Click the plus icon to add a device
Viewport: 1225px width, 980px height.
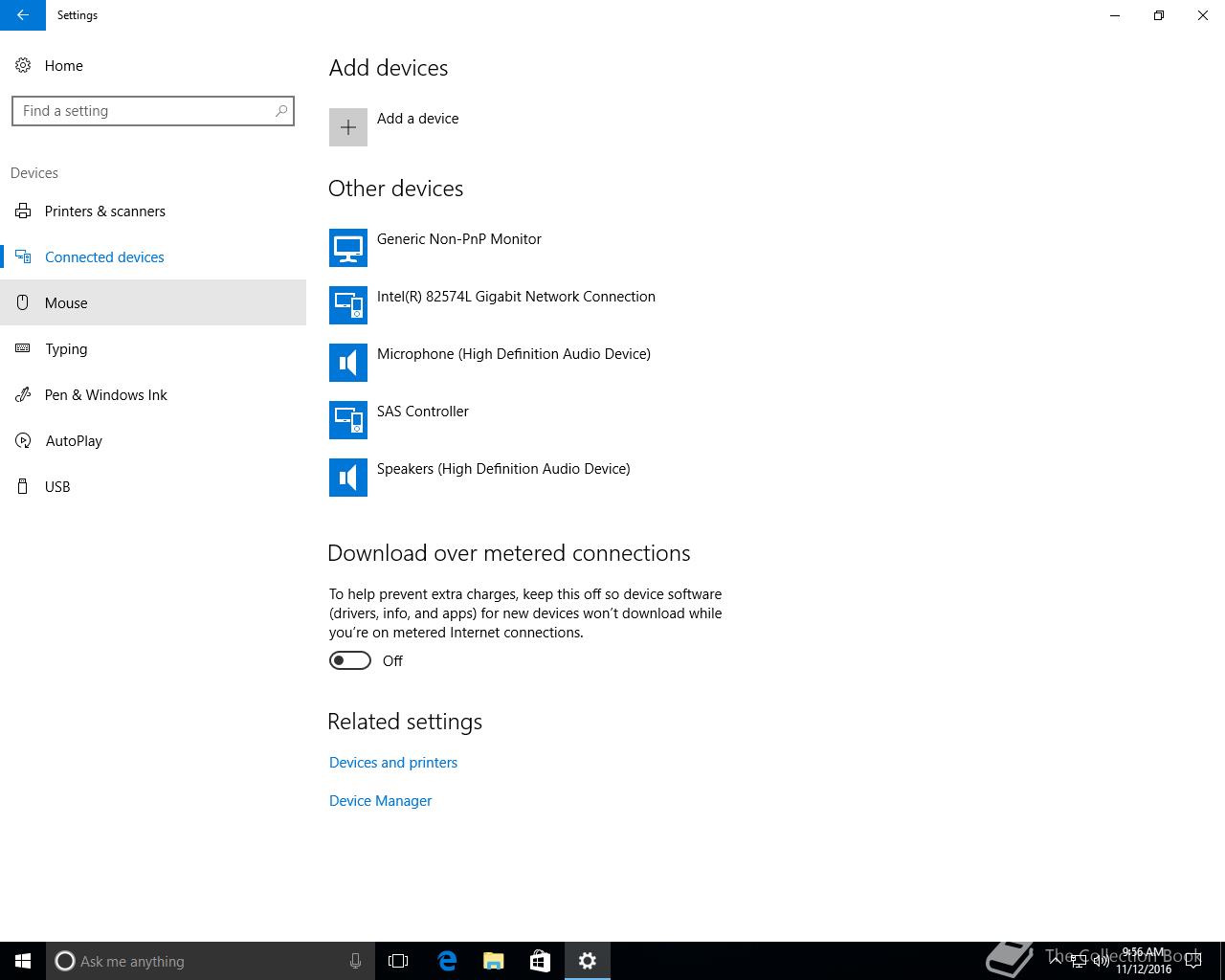(348, 127)
